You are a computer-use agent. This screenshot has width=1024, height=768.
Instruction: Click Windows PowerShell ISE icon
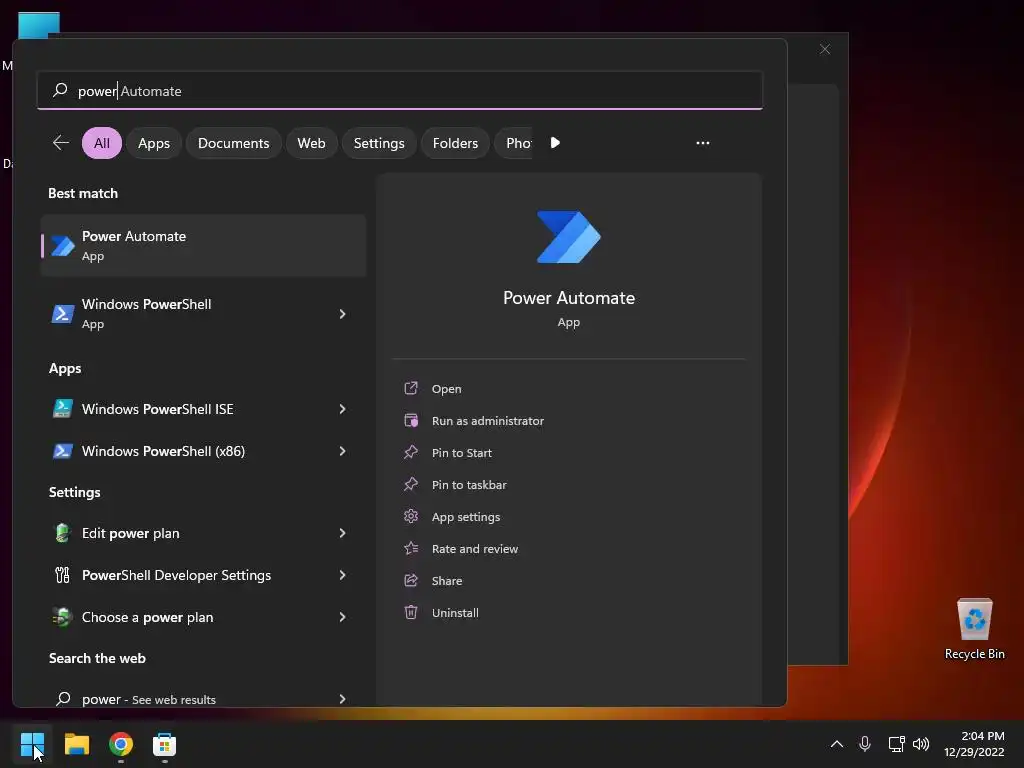[63, 409]
